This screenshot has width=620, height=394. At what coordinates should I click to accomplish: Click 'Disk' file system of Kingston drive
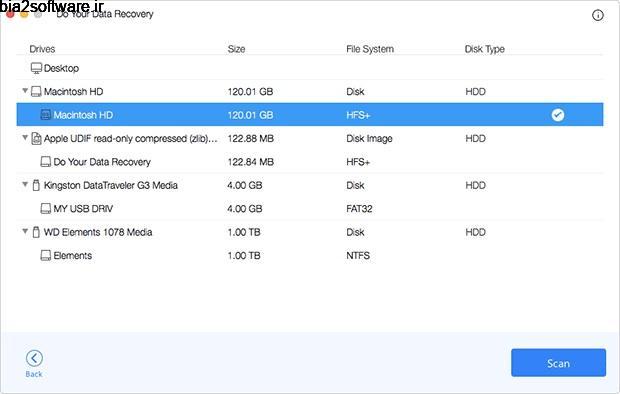[355, 185]
